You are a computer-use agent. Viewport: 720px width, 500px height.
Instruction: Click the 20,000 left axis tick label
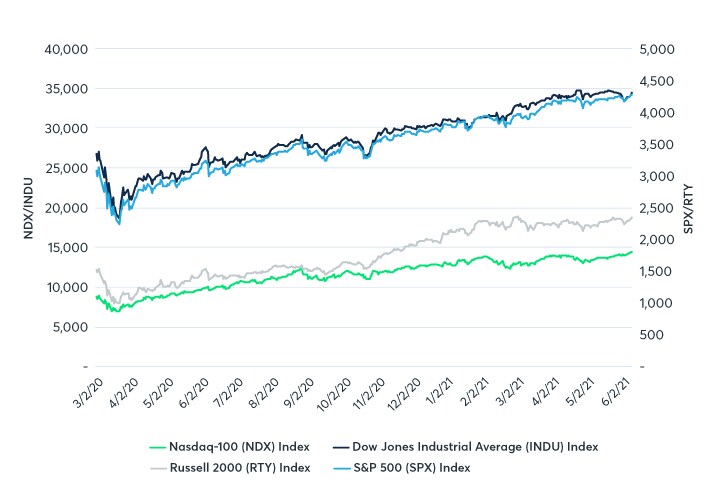pos(67,208)
